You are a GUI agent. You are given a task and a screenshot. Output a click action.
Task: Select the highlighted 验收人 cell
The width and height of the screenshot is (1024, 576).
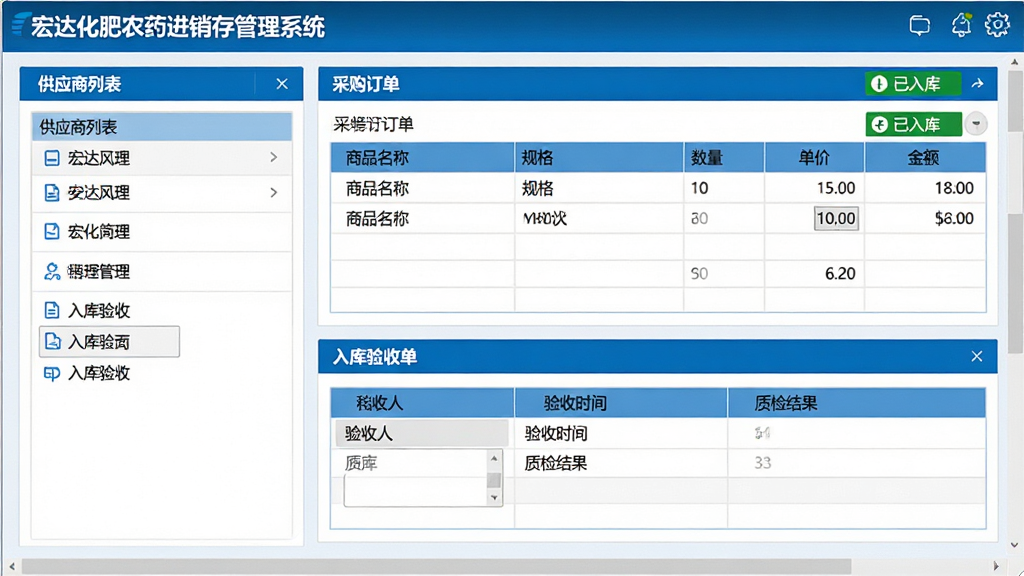422,433
